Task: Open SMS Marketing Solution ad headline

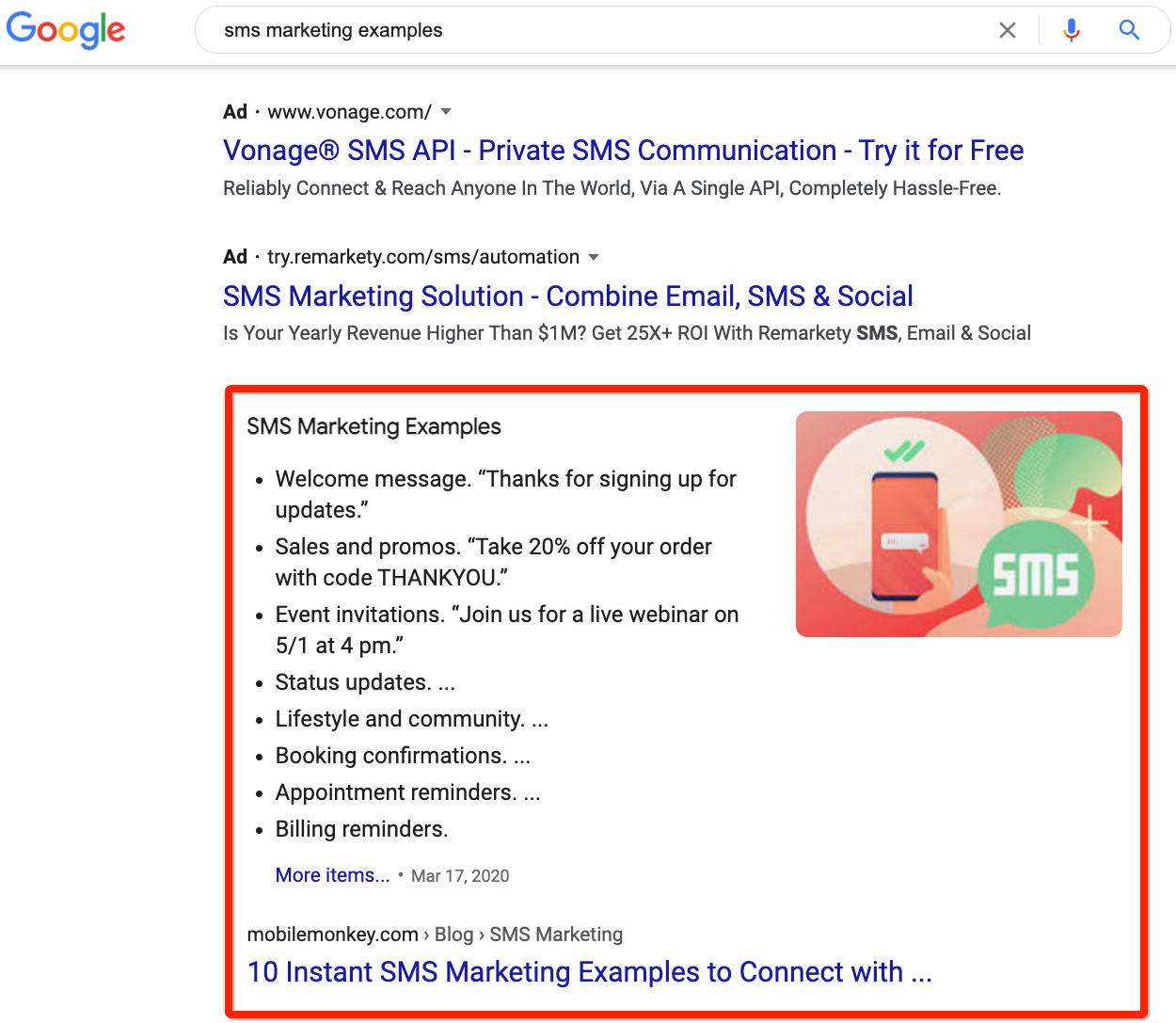Action: 567,296
